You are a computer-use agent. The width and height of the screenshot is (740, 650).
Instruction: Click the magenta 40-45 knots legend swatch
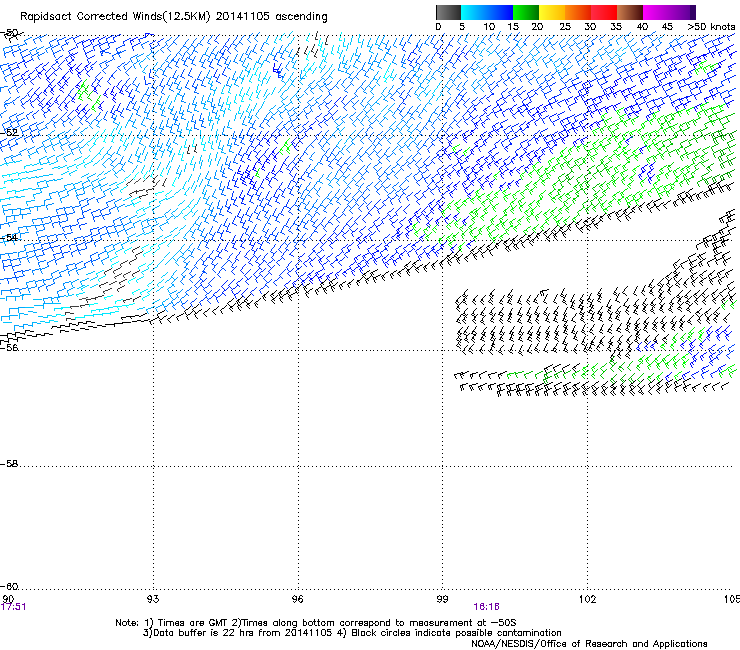tap(656, 12)
